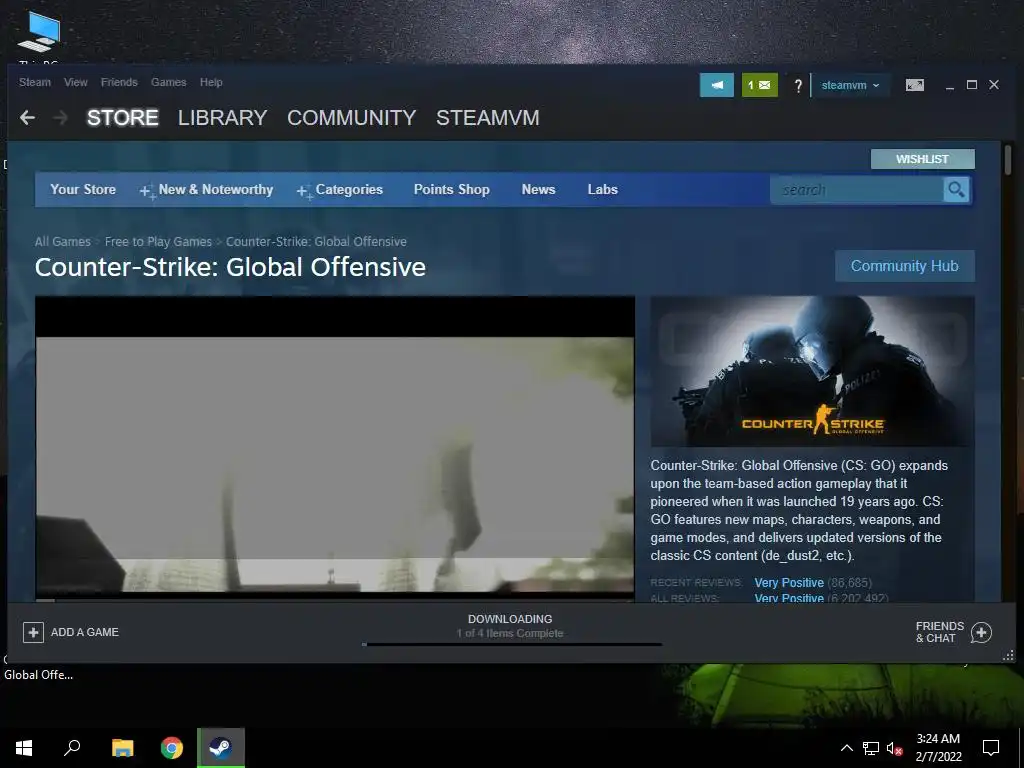This screenshot has height=768, width=1024.
Task: Expand the Categories menu
Action: tap(340, 189)
